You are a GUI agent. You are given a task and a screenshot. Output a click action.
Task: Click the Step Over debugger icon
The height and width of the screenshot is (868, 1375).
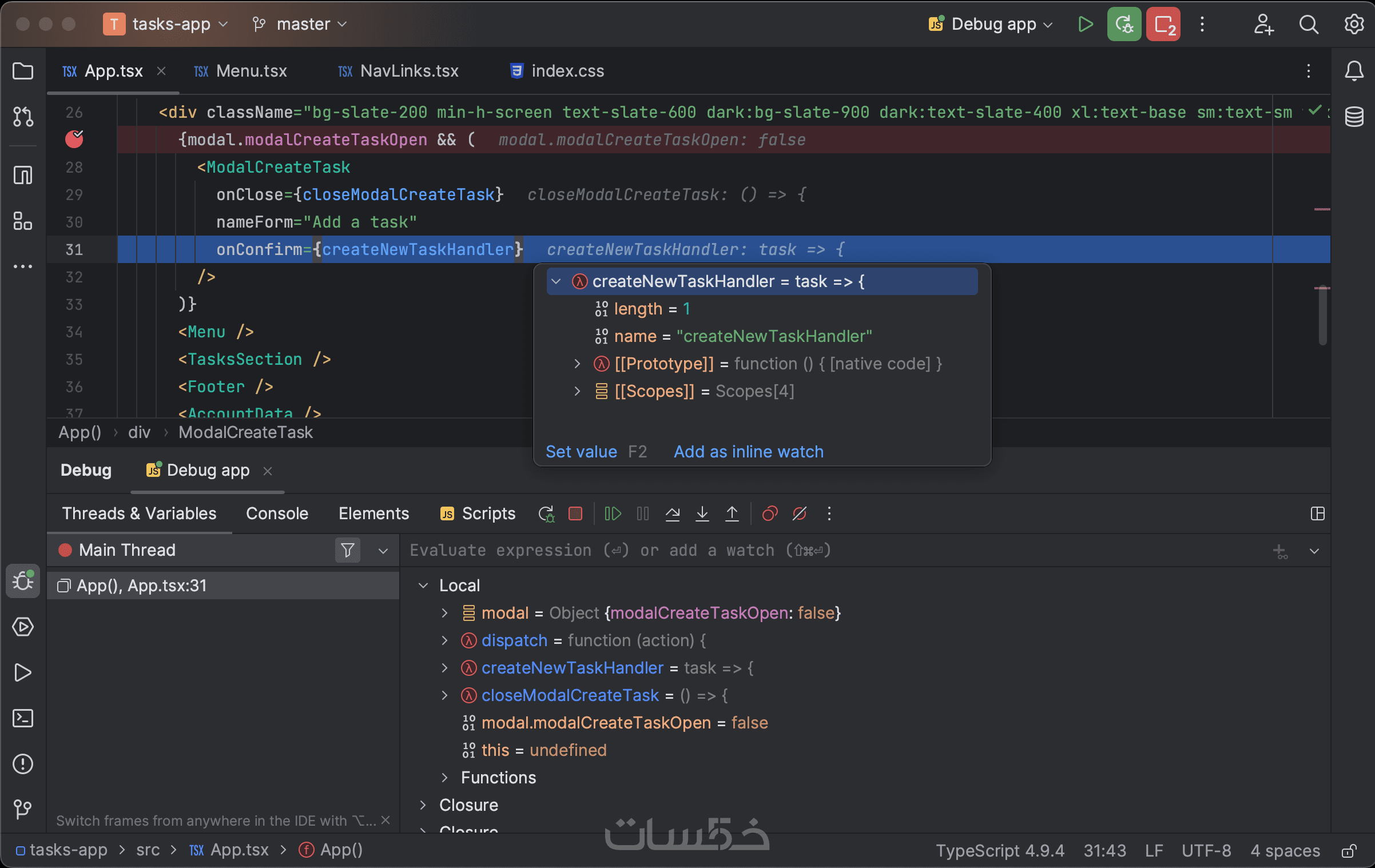click(673, 513)
